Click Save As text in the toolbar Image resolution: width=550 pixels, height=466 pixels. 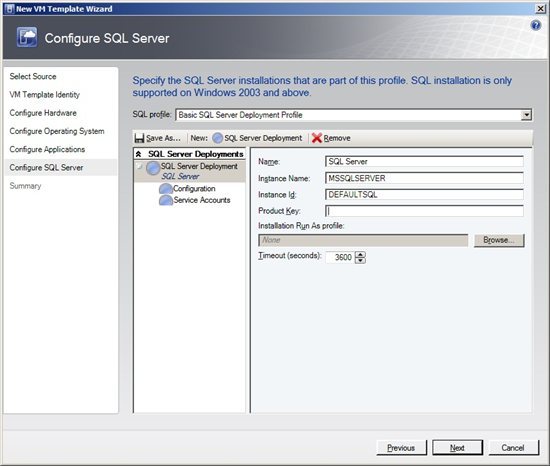[x=163, y=138]
